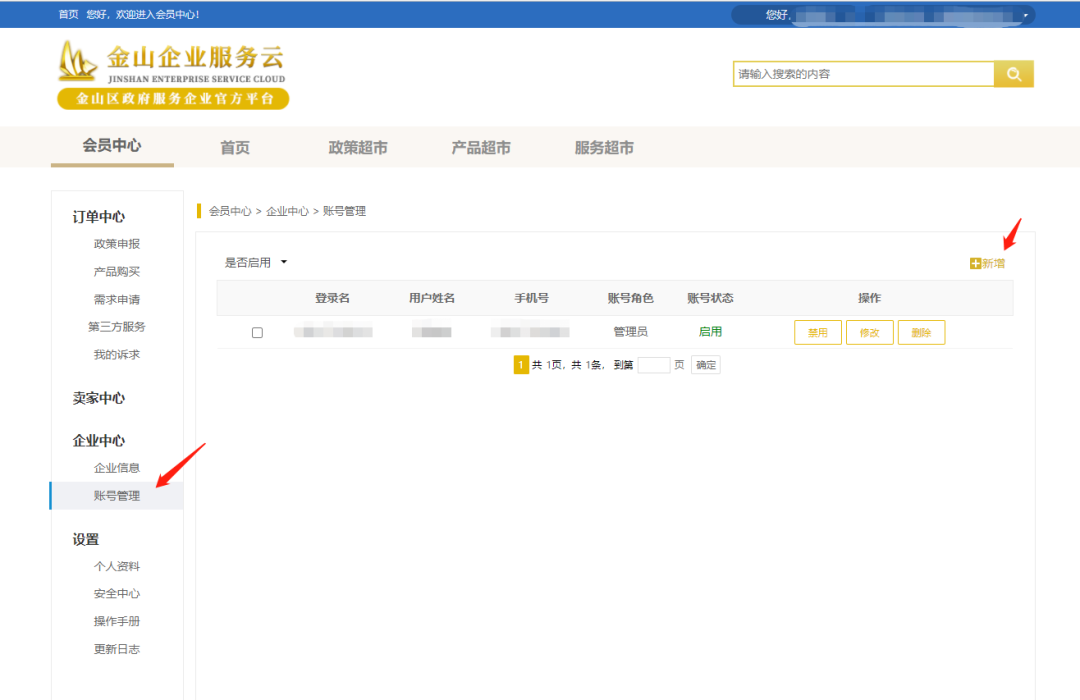Open 政策申报 under 订单中心
The image size is (1080, 700).
tap(117, 244)
